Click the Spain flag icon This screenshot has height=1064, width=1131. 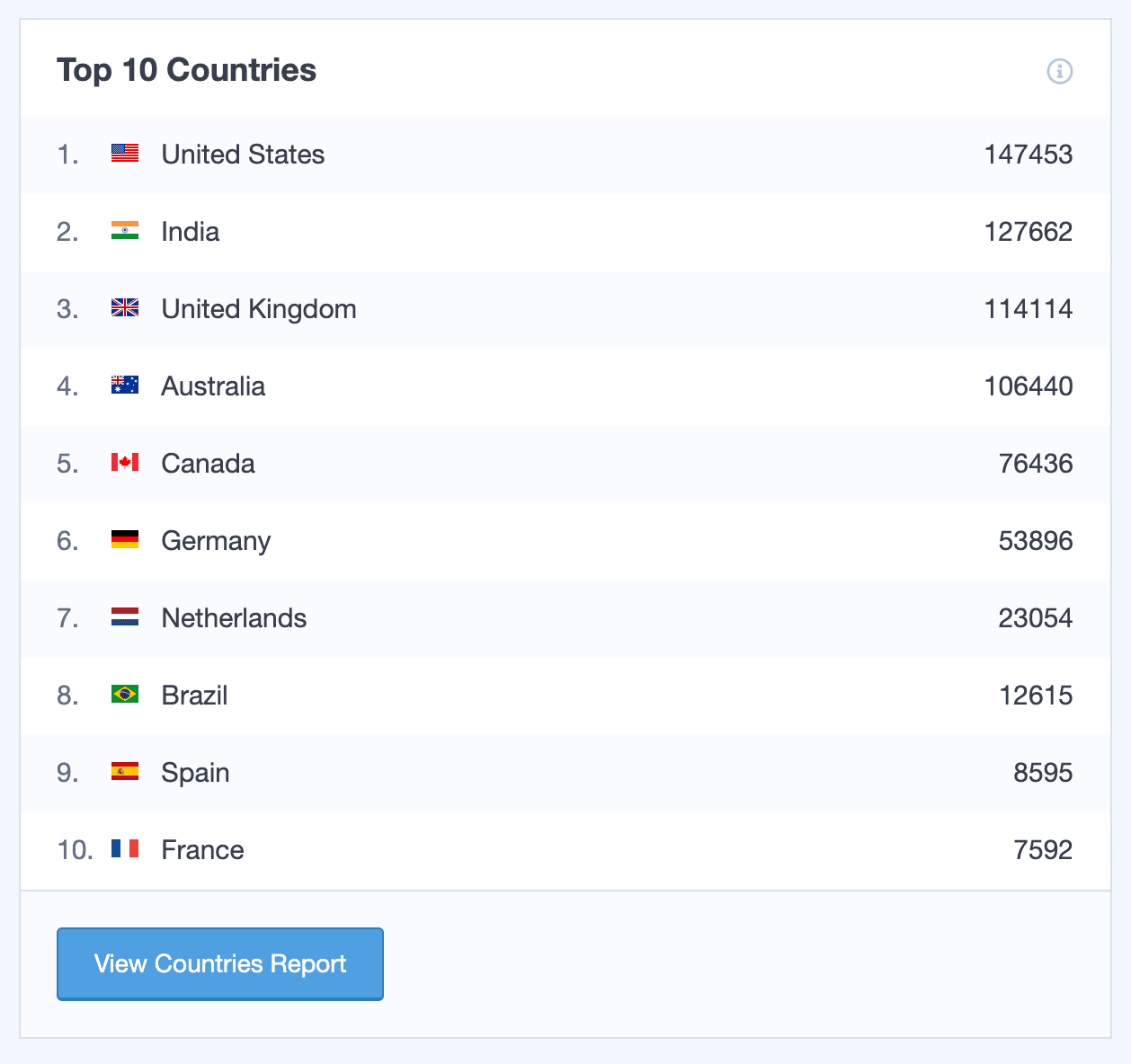coord(125,772)
